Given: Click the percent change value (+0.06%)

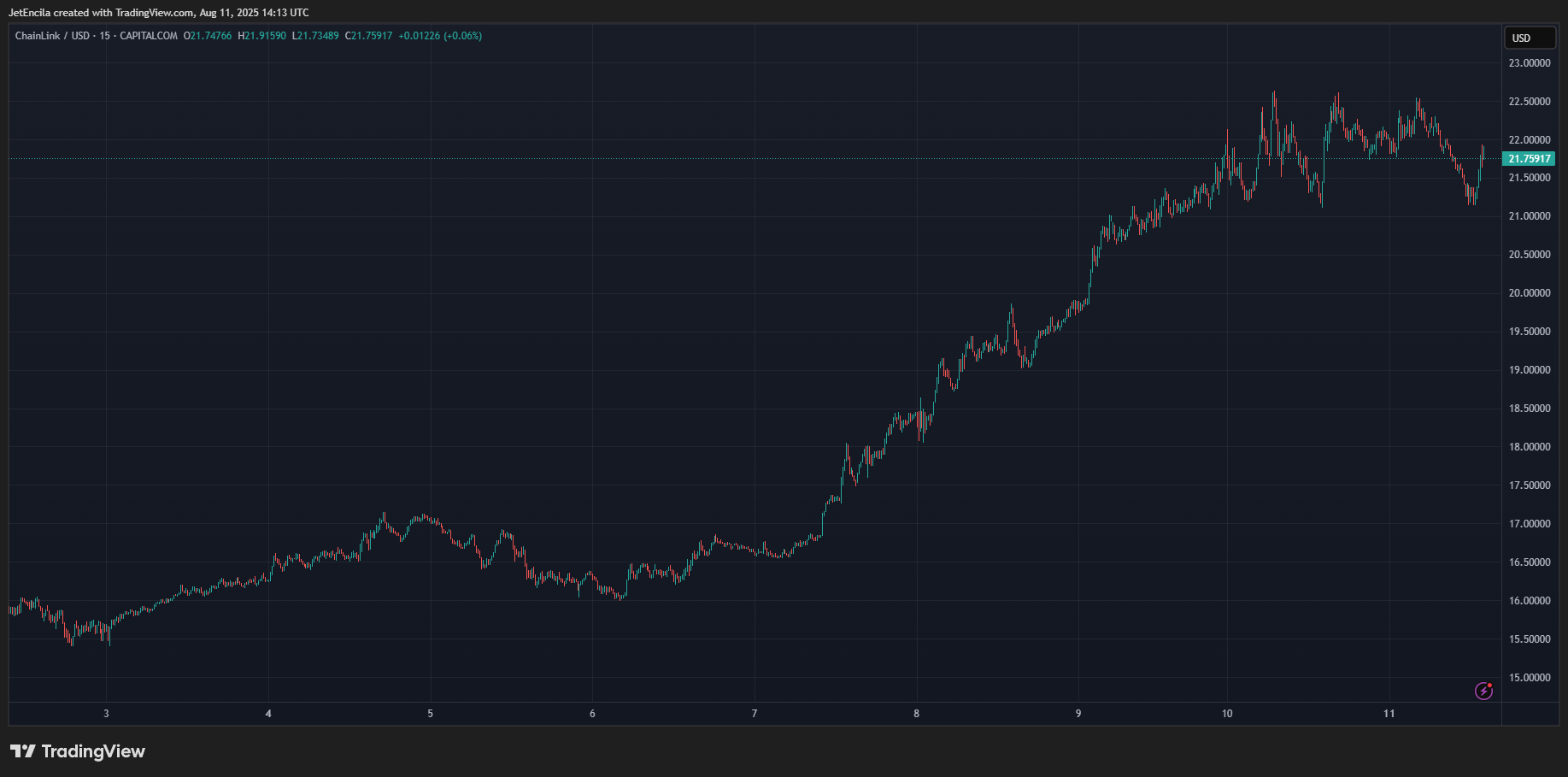Looking at the screenshot, I should (x=461, y=36).
